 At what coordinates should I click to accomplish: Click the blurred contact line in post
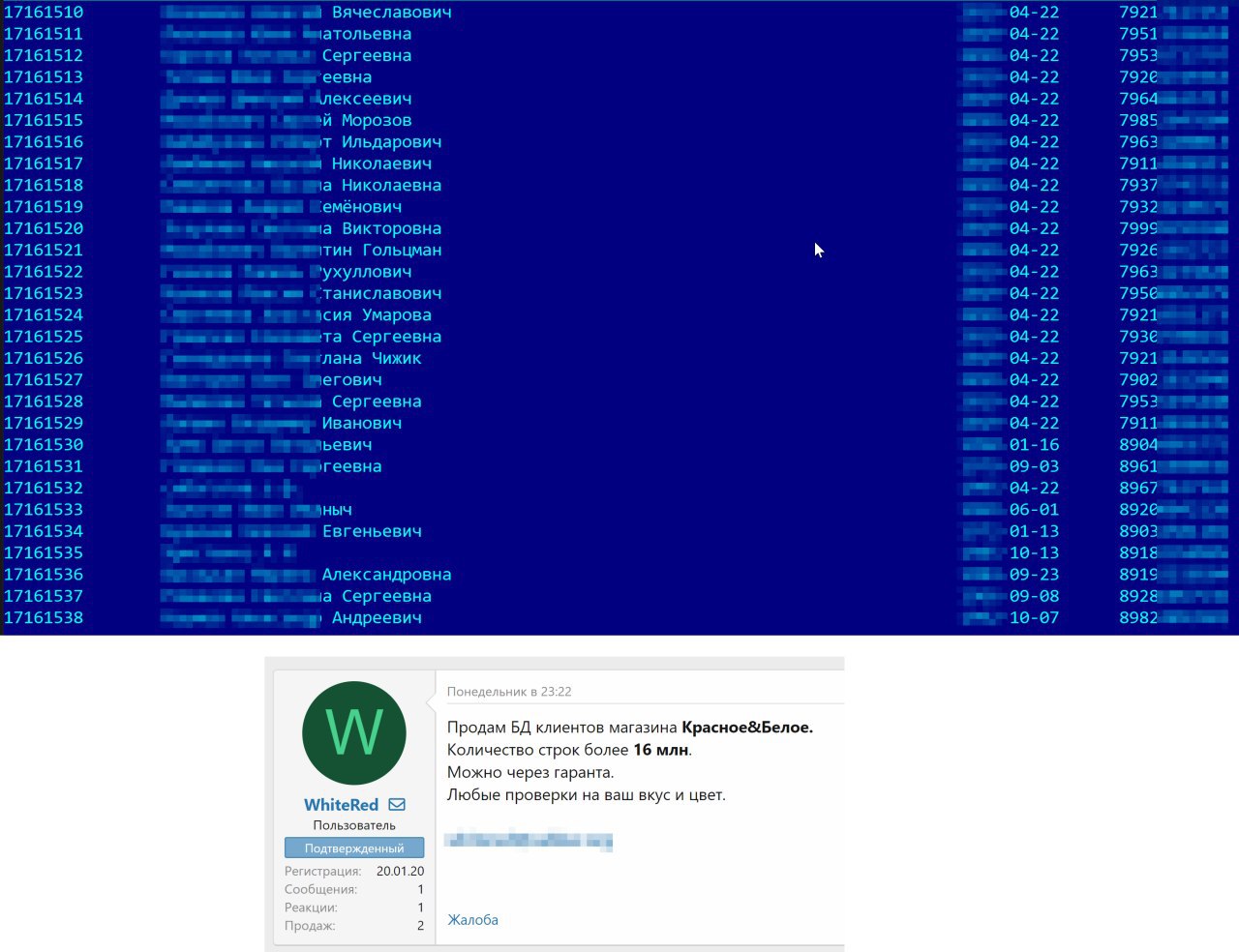529,840
